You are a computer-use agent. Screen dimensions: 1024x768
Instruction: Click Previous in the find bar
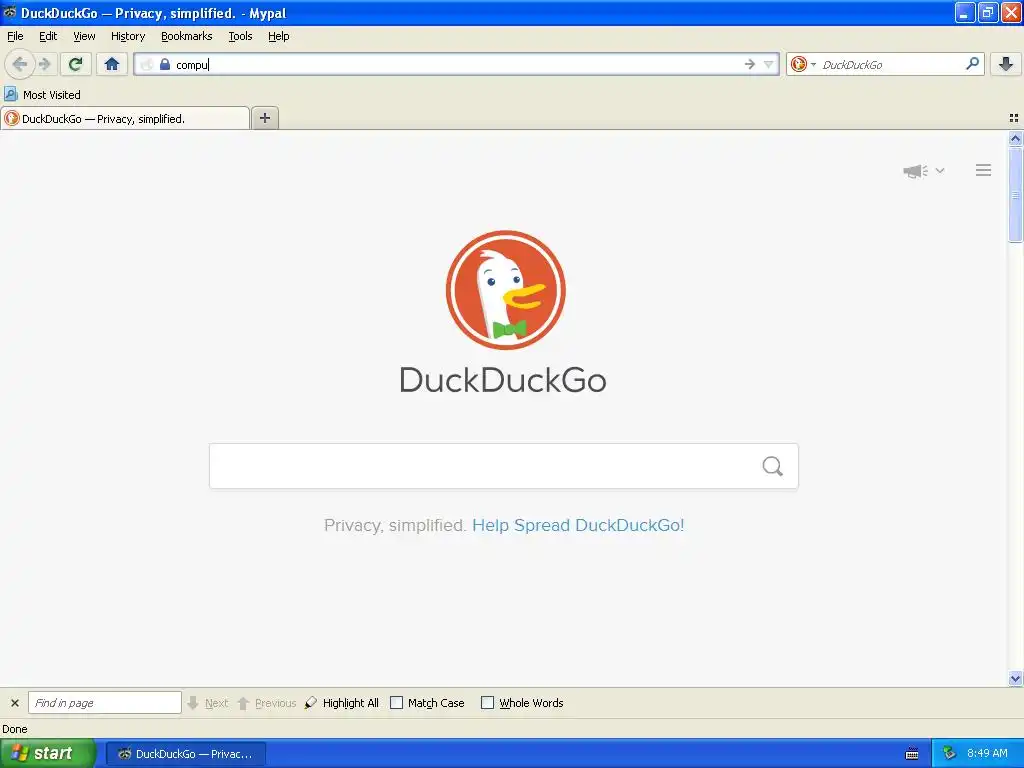click(267, 703)
